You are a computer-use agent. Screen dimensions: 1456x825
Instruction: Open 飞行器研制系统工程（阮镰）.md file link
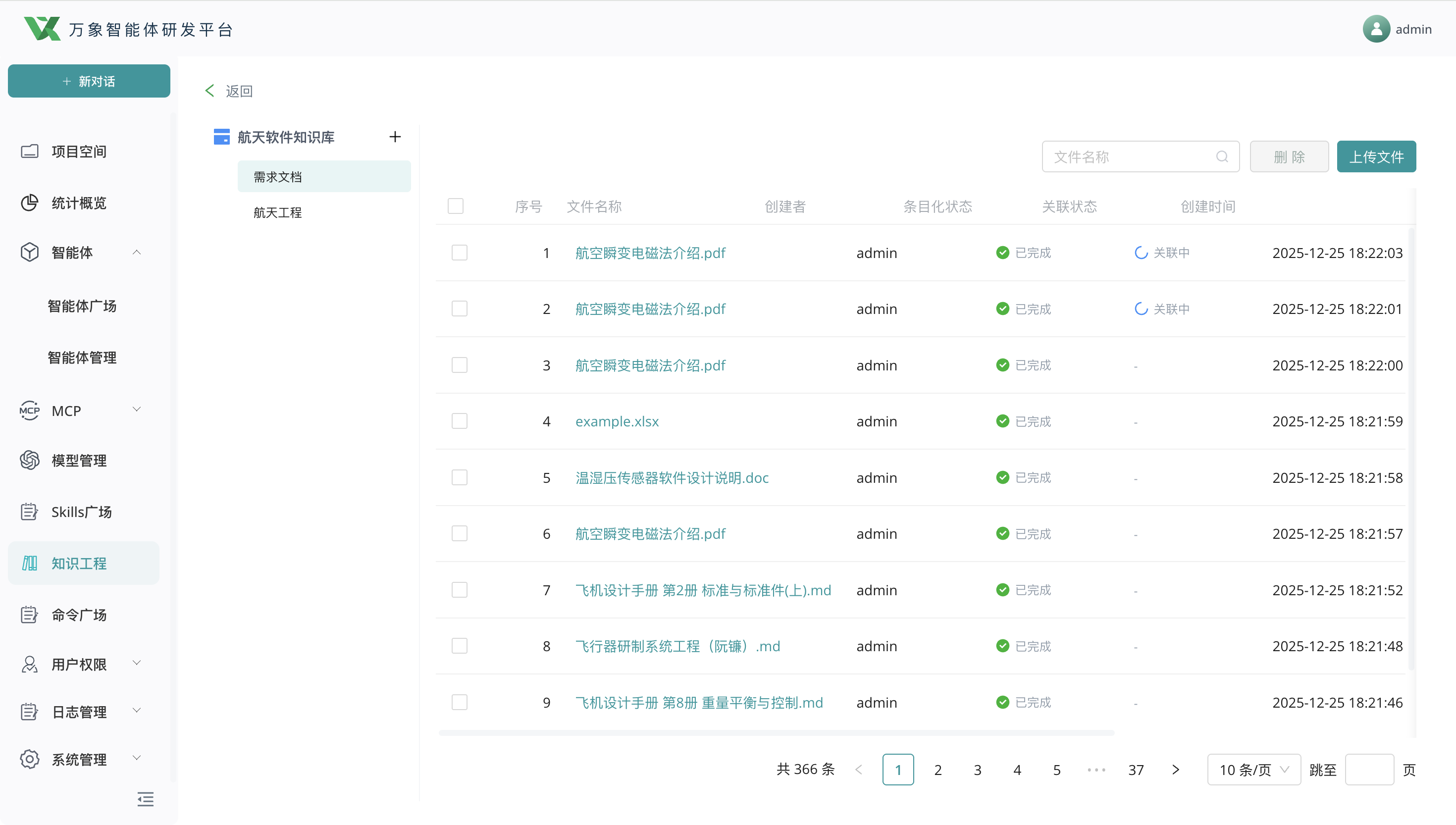[x=677, y=646]
